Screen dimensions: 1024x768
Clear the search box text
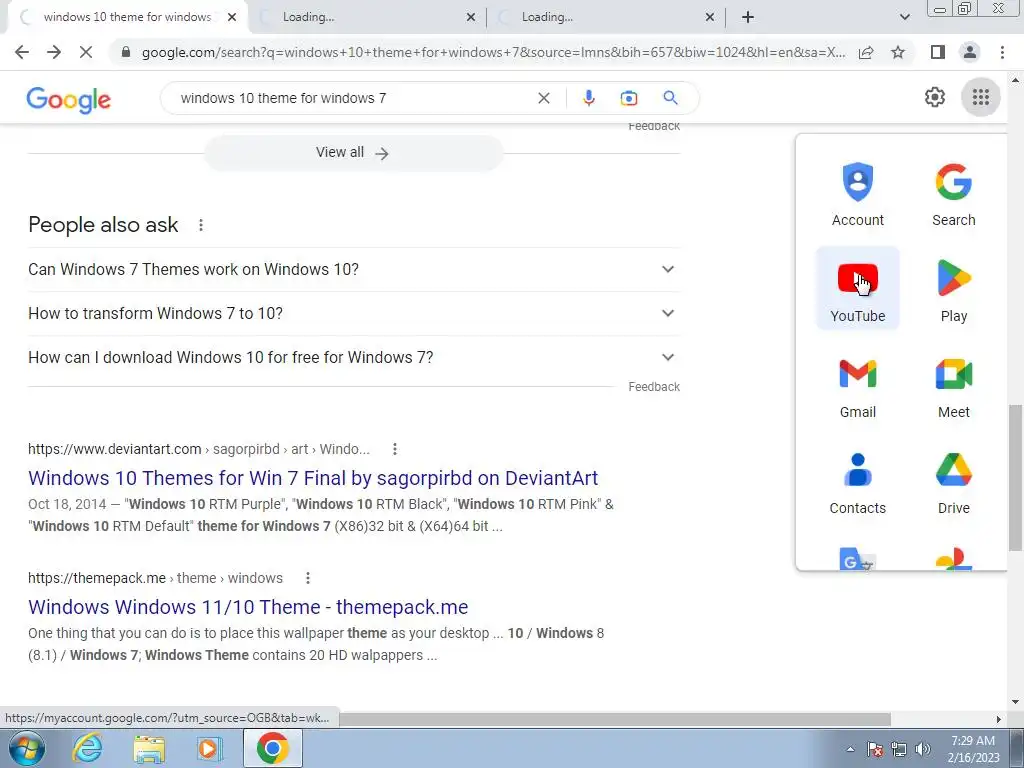click(543, 98)
